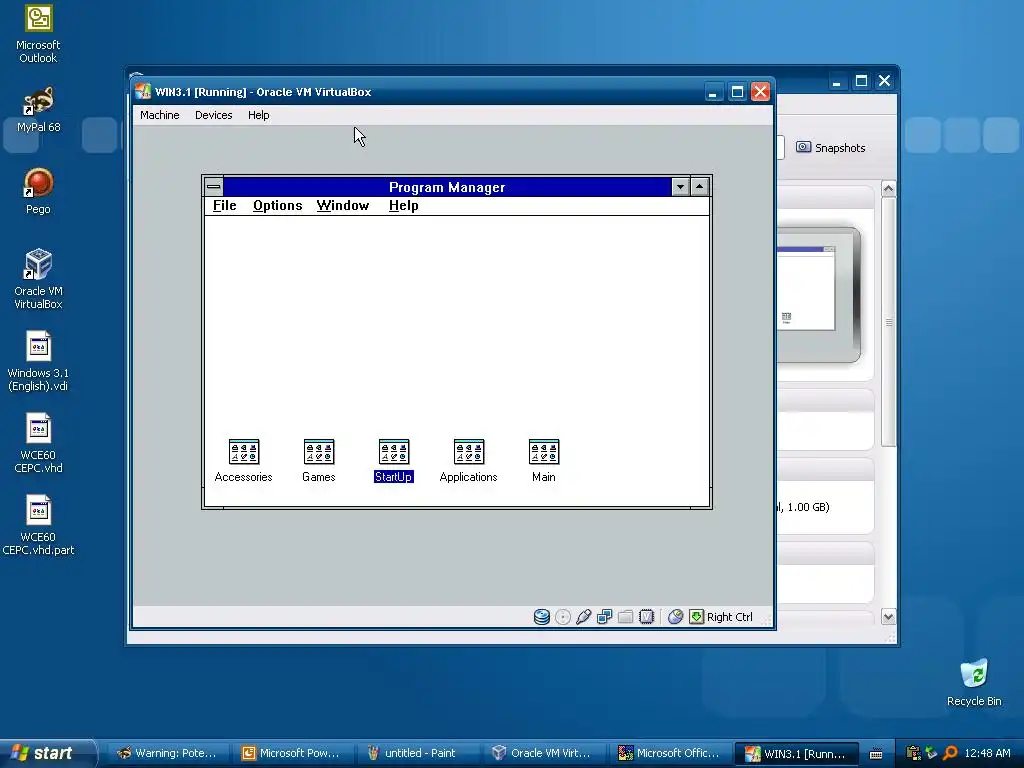The width and height of the screenshot is (1024, 768).
Task: Open Program Manager Options menu
Action: pos(278,206)
